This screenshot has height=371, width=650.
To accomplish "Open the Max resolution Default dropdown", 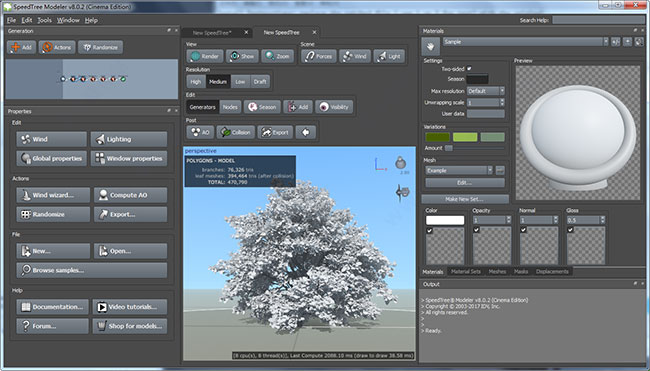I will point(486,91).
